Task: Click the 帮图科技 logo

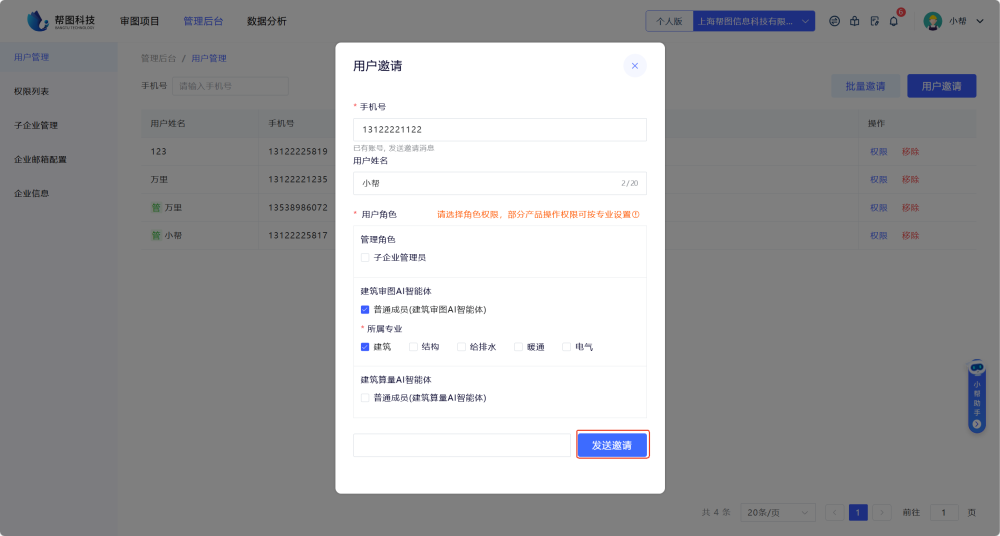Action: point(61,20)
